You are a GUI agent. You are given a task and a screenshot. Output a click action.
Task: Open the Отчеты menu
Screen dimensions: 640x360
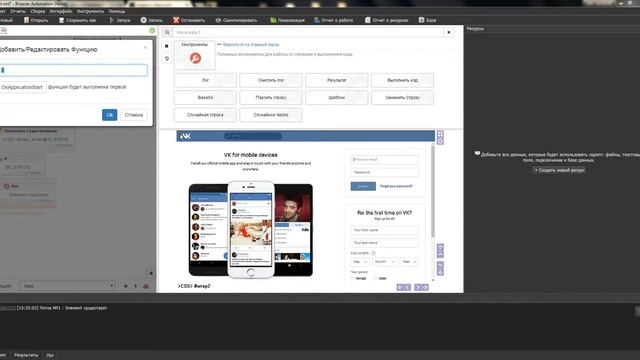[18, 11]
